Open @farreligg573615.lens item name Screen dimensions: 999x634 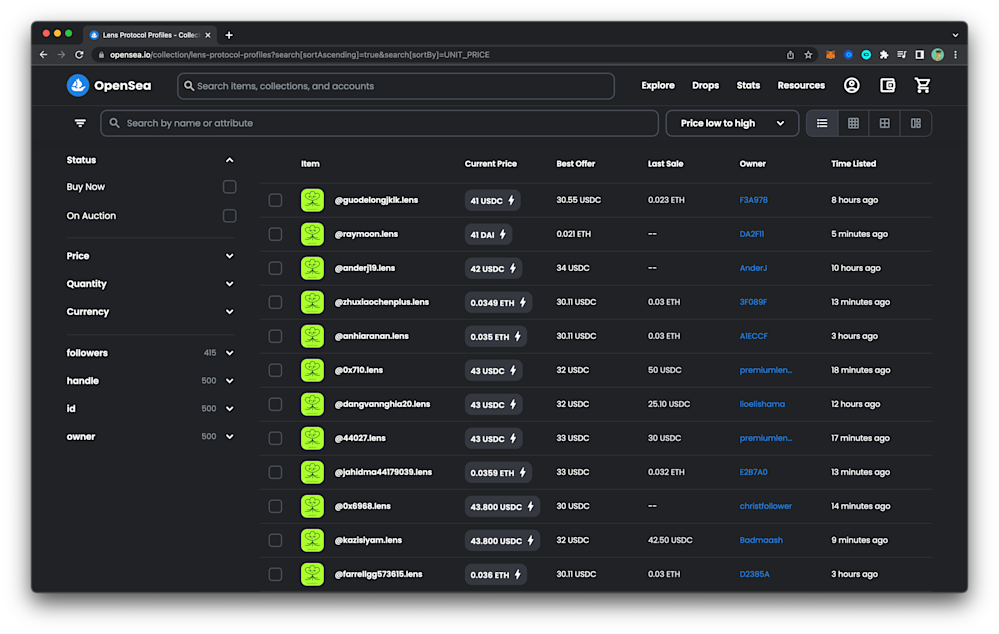point(378,575)
